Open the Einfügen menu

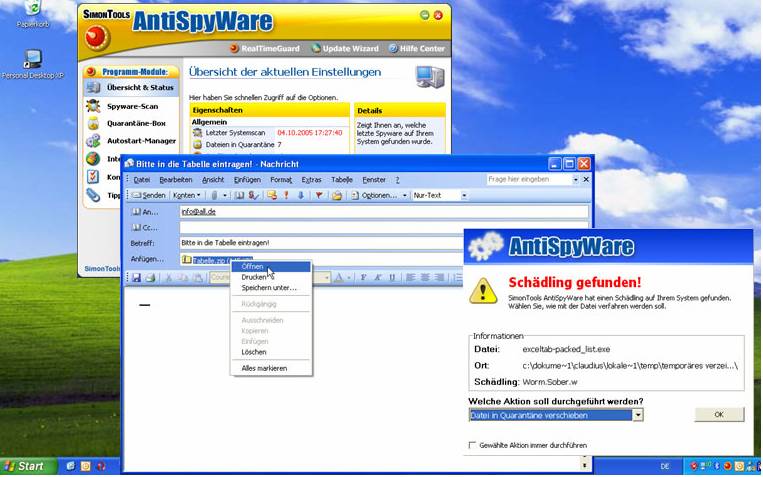[247, 180]
